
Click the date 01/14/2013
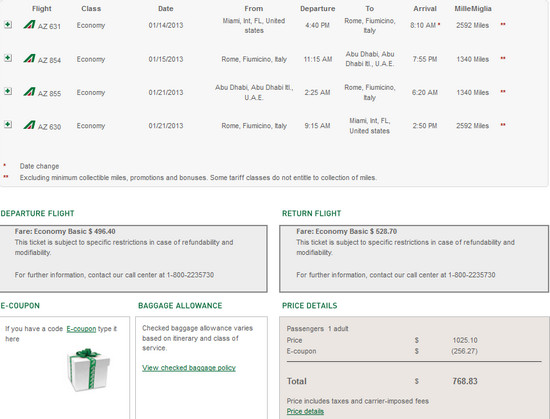pyautogui.click(x=166, y=25)
